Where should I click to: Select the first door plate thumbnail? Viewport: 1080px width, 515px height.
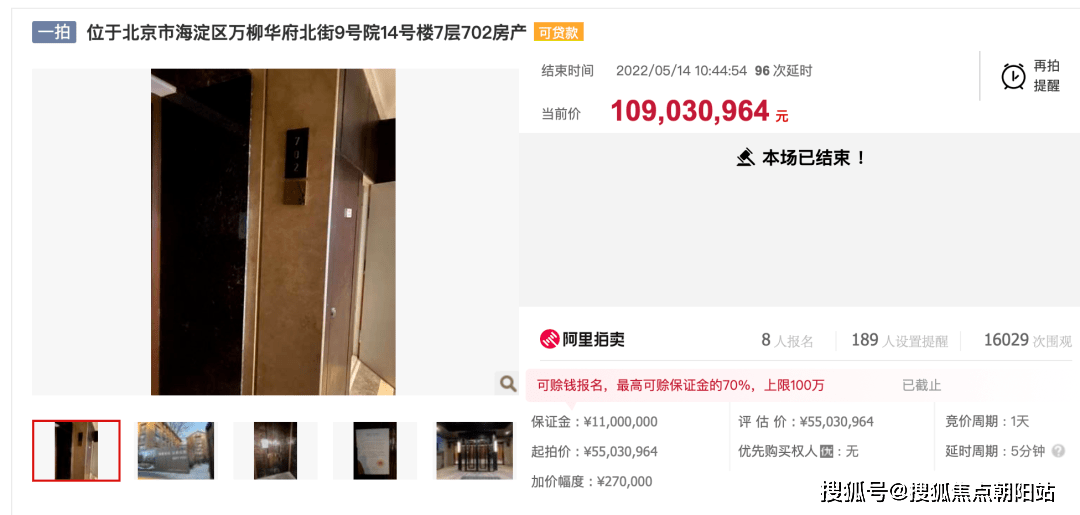tap(76, 450)
